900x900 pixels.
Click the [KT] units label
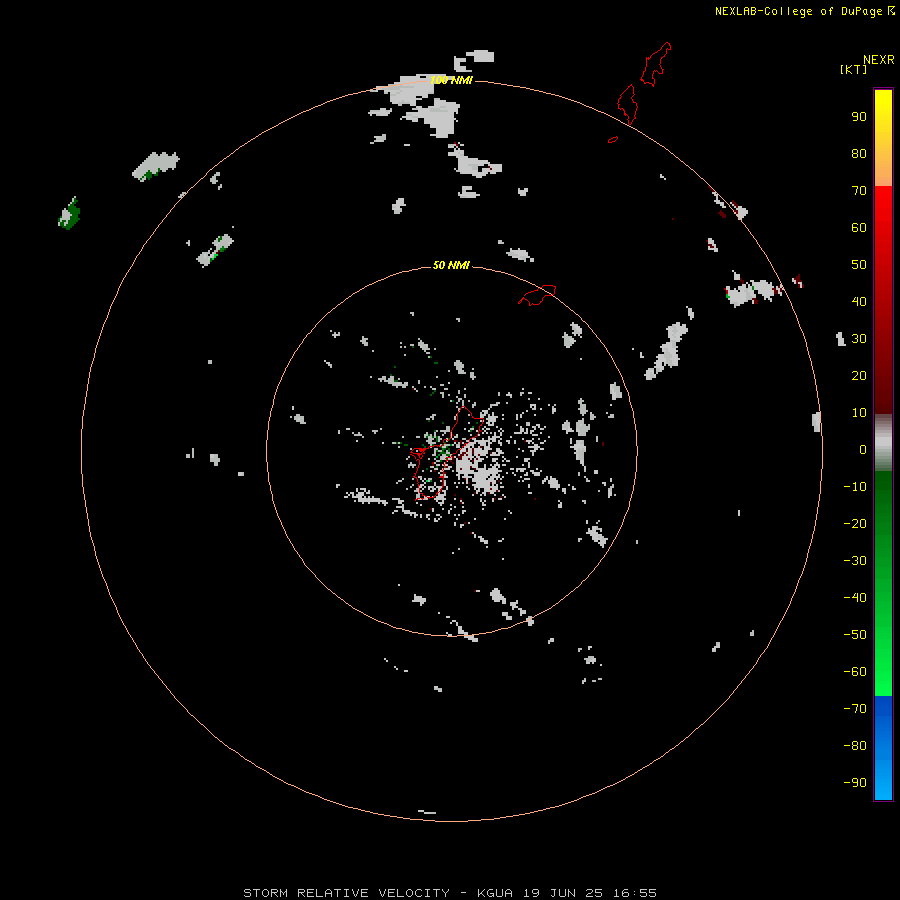pyautogui.click(x=853, y=69)
